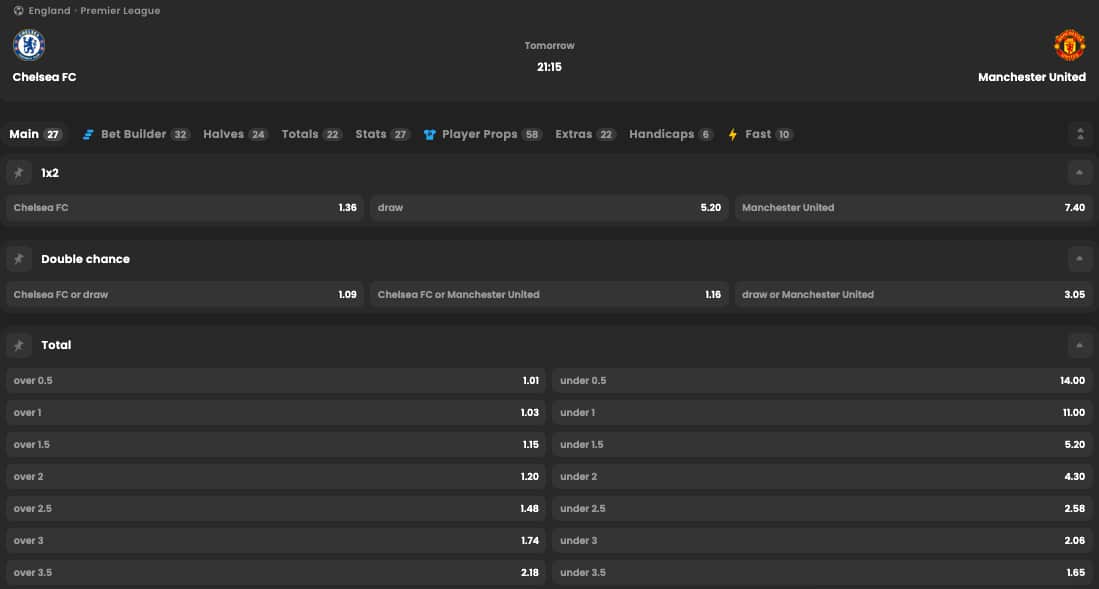Bet on Manchester United win at 7.40
This screenshot has height=589, width=1099.
point(914,208)
